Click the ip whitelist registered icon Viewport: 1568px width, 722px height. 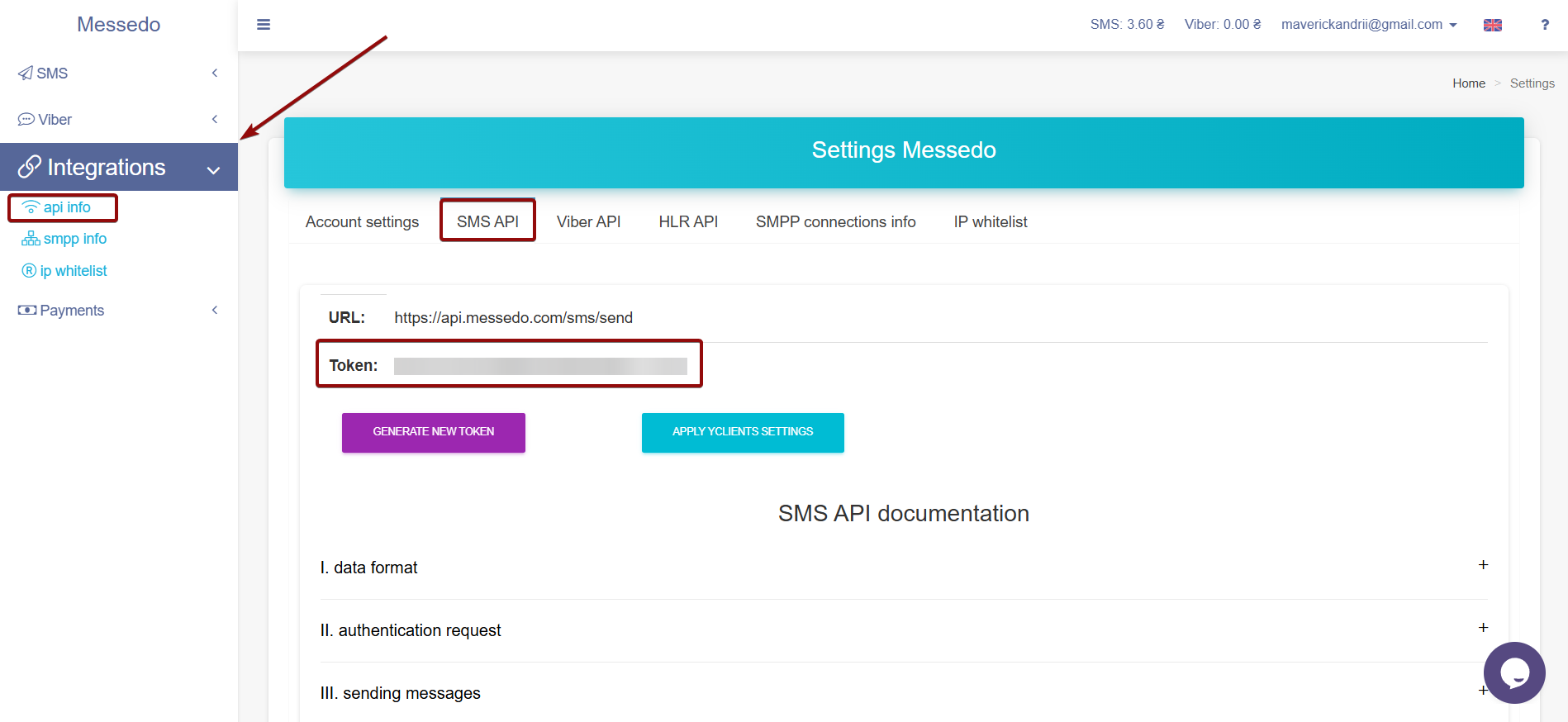tap(29, 271)
